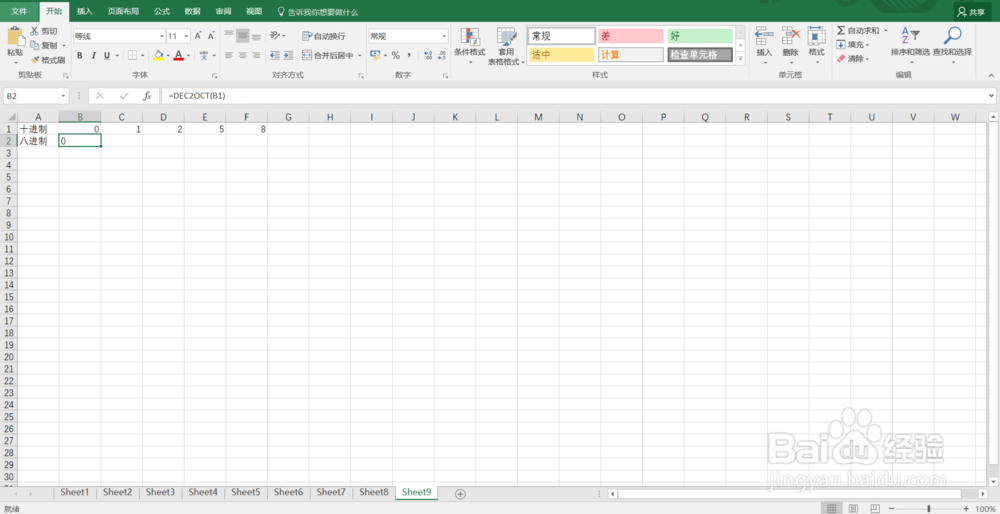Open Name Box dropdown B2
This screenshot has width=1000, height=514.
(x=64, y=96)
